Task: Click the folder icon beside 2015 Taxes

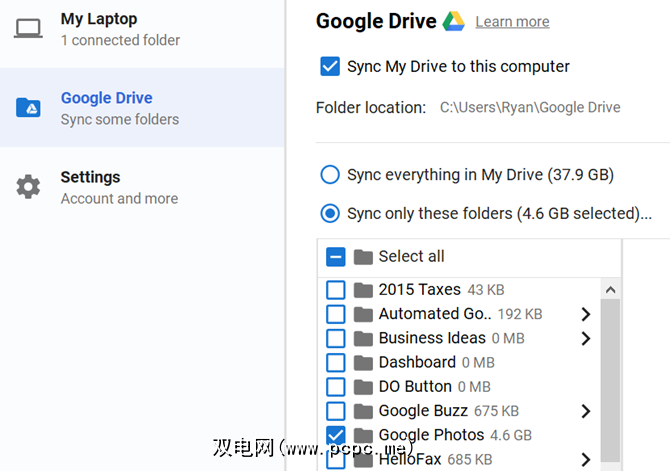Action: 363,290
